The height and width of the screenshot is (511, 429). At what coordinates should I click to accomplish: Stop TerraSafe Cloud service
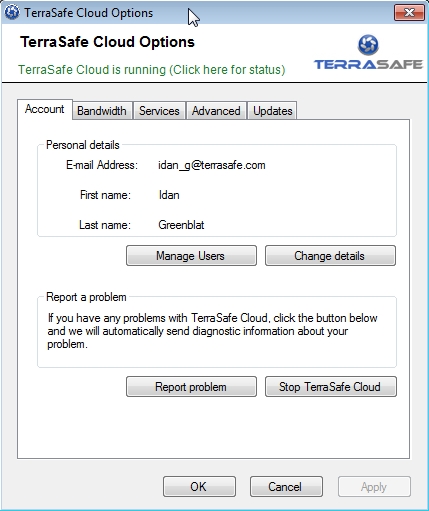331,387
